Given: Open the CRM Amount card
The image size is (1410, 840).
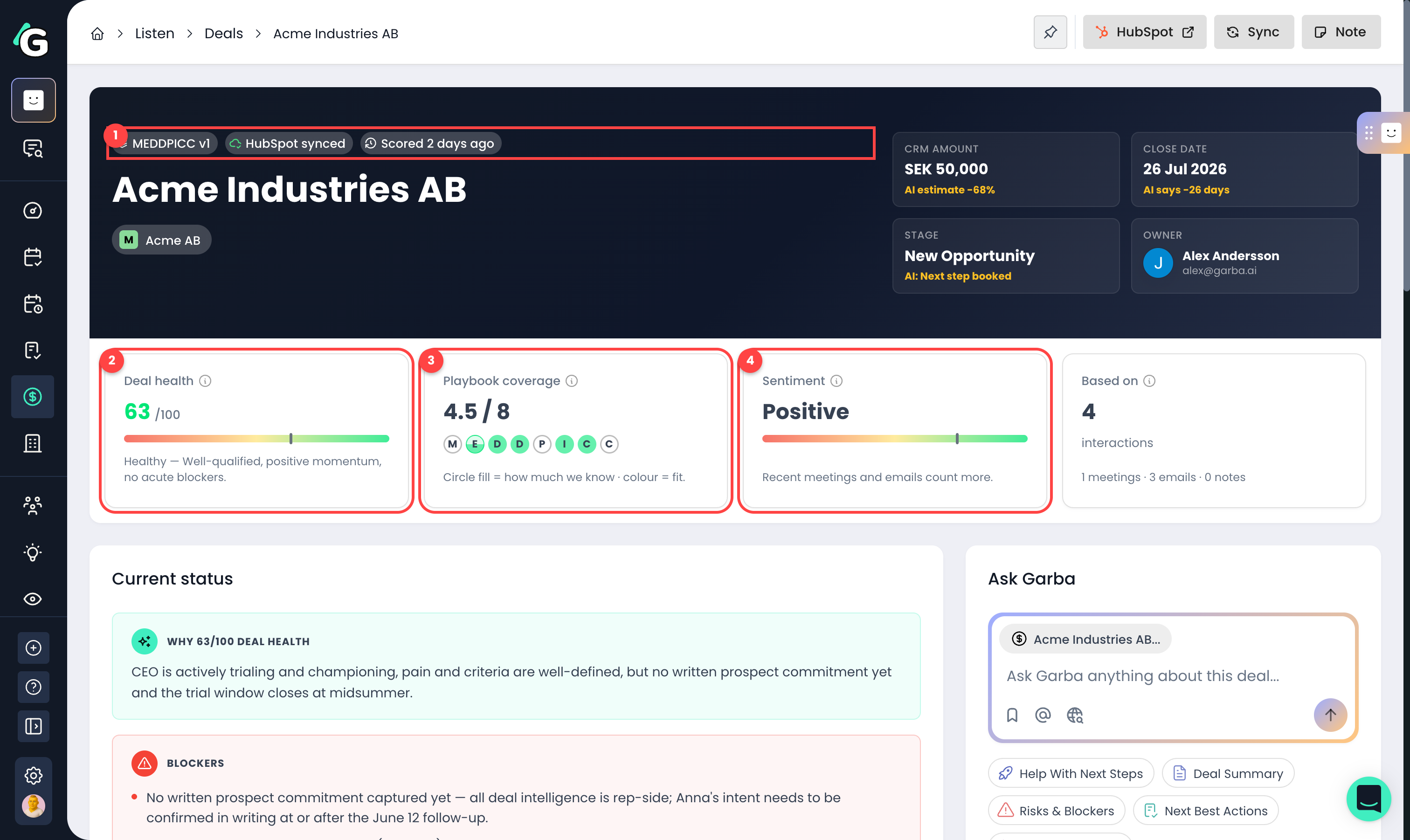Looking at the screenshot, I should tap(1006, 169).
